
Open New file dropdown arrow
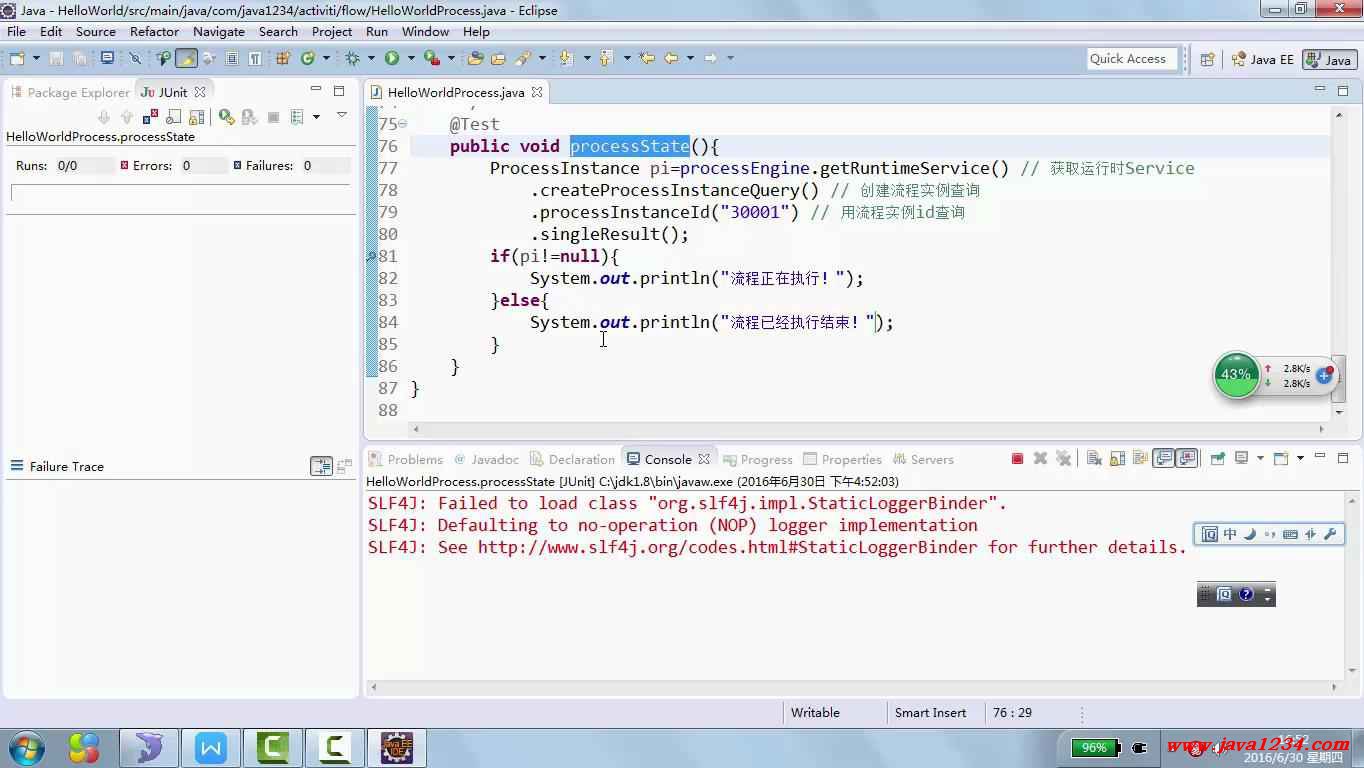pos(36,58)
